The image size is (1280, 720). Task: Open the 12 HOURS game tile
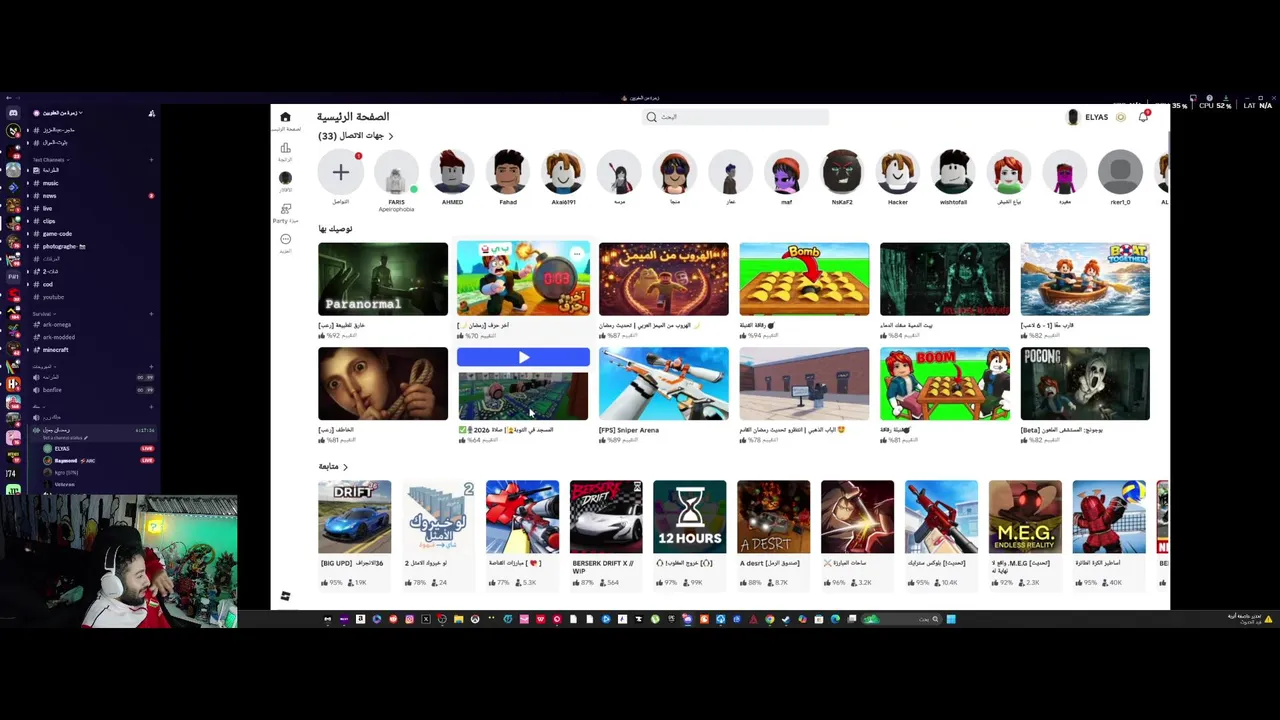pos(690,517)
